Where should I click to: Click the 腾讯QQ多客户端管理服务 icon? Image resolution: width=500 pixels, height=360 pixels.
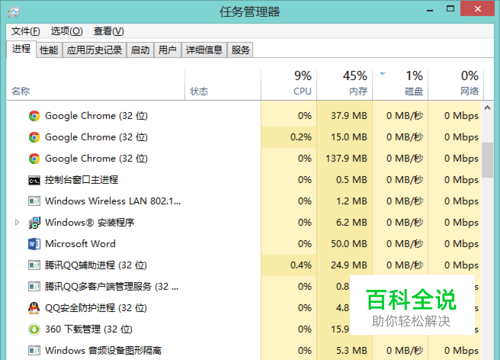(x=34, y=287)
